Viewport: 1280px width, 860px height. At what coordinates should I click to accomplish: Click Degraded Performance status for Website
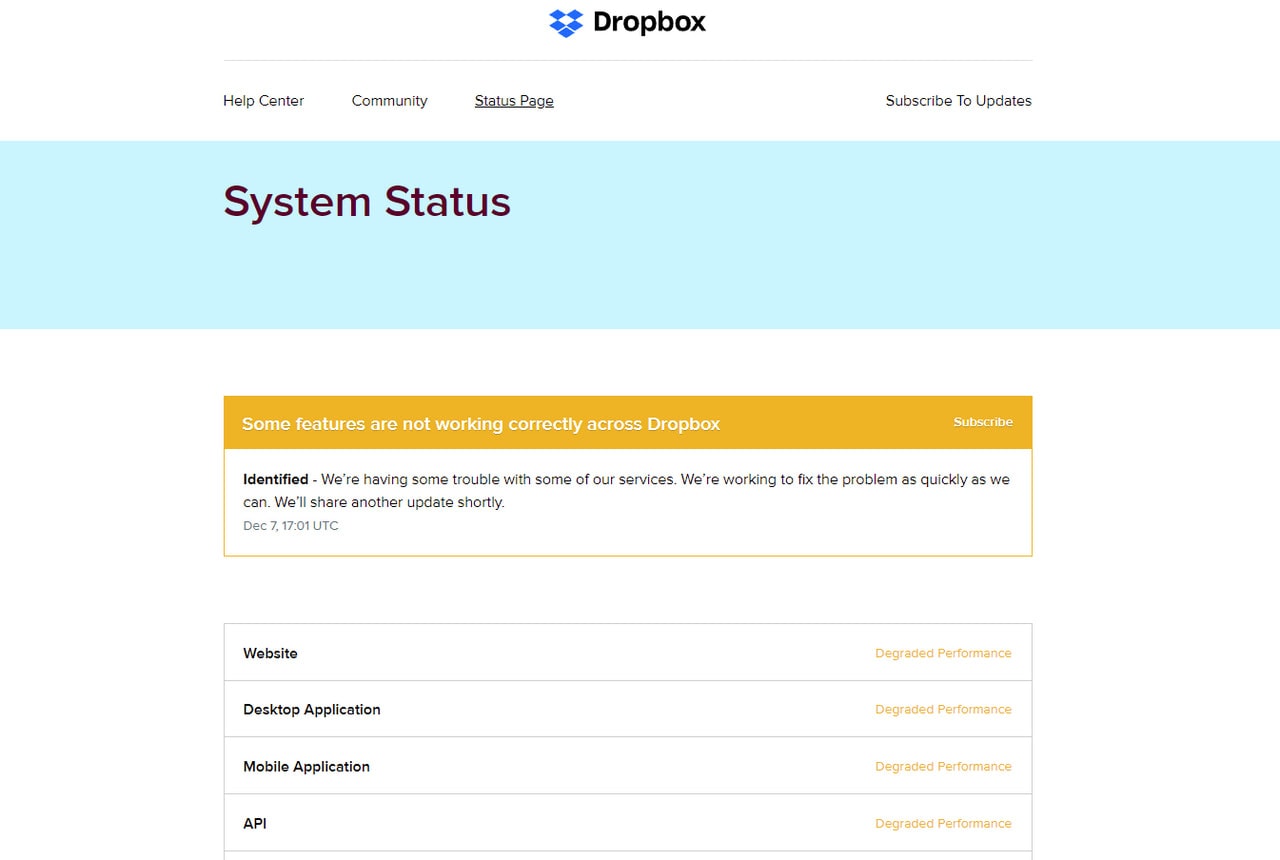(x=943, y=653)
